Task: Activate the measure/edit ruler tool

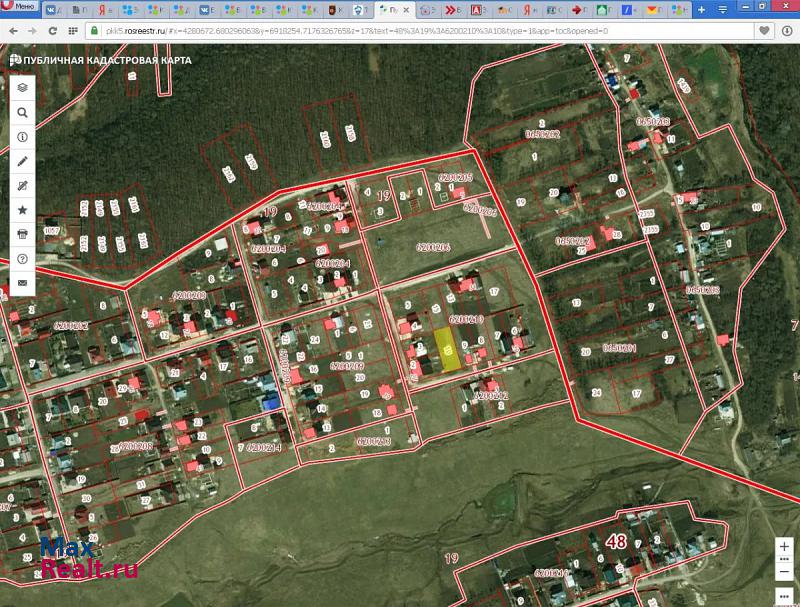Action: click(22, 186)
